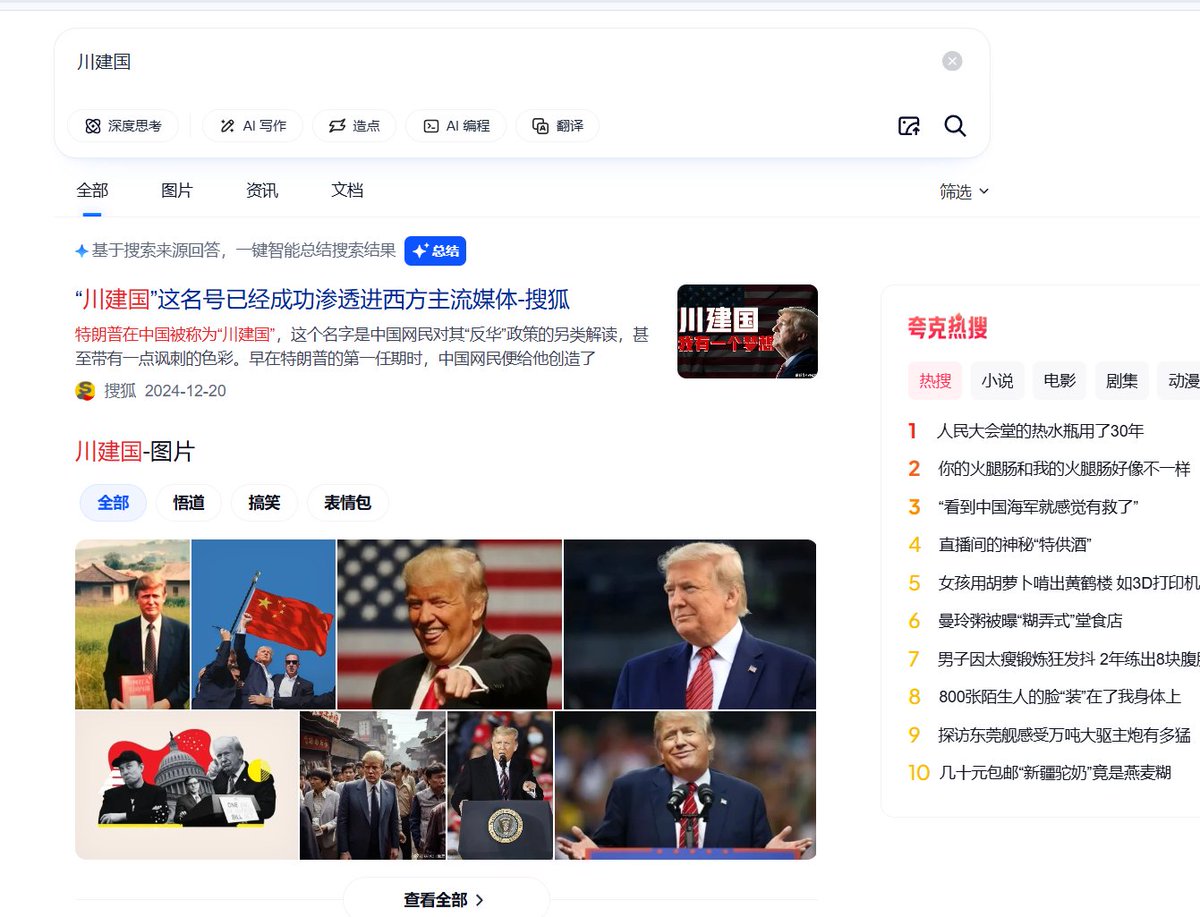Open hot search “看到中国海军就感觉有救了”
1200x917 pixels.
[1038, 507]
